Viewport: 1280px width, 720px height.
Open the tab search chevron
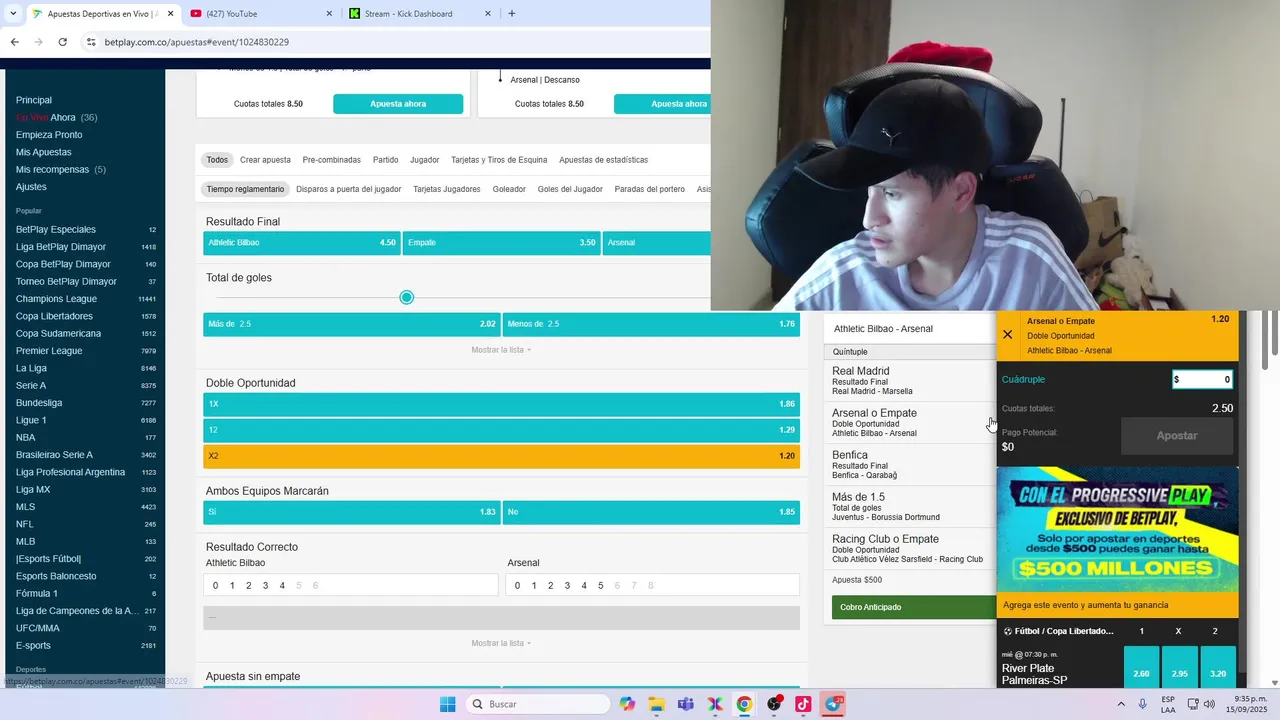13,13
